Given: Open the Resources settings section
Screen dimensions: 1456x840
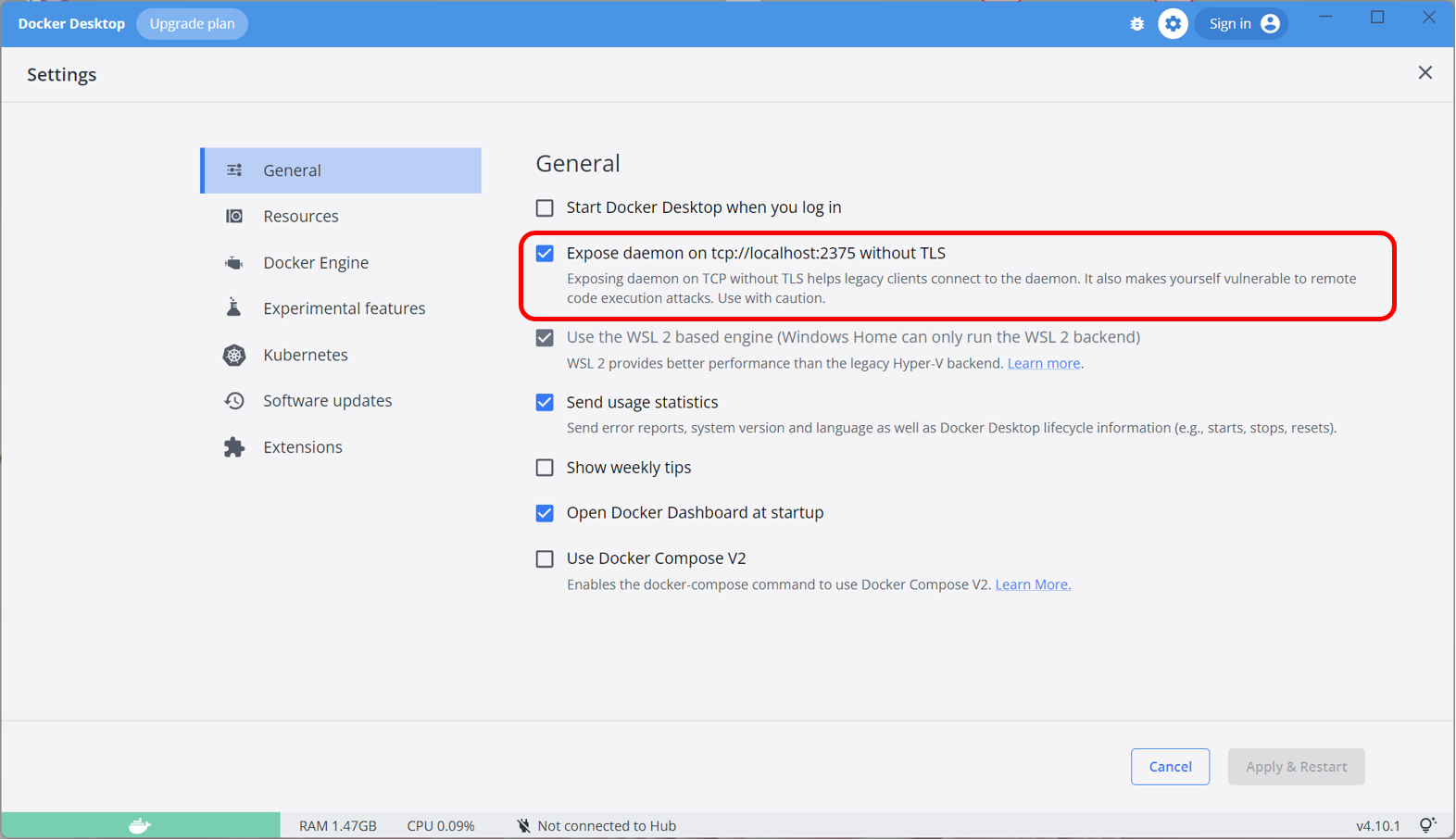Looking at the screenshot, I should click(x=301, y=217).
